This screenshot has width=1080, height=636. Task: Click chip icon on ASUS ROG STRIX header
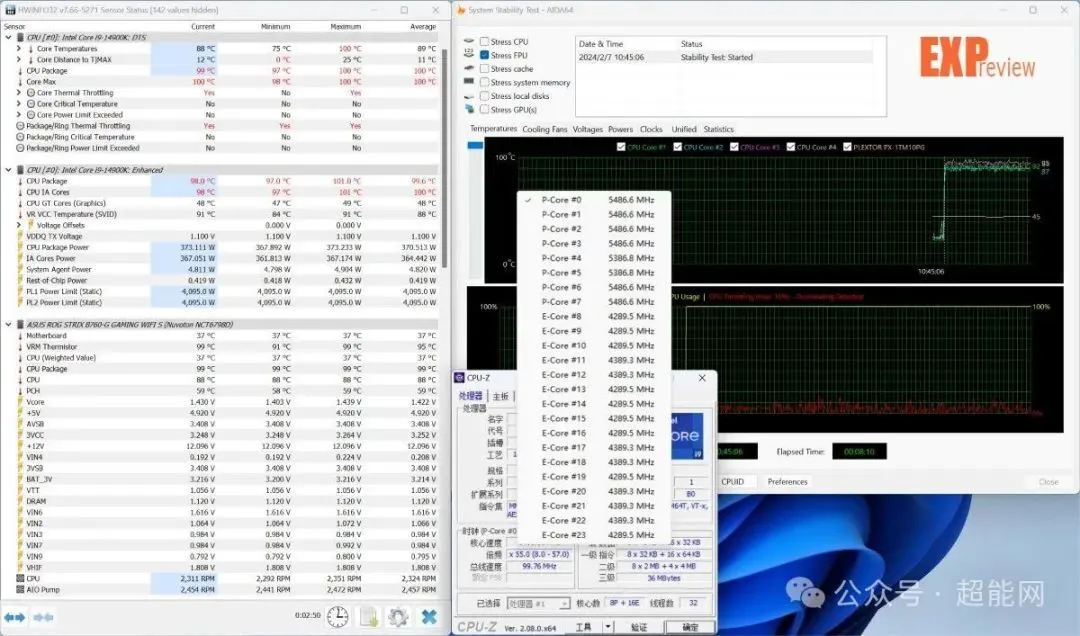pyautogui.click(x=20, y=325)
